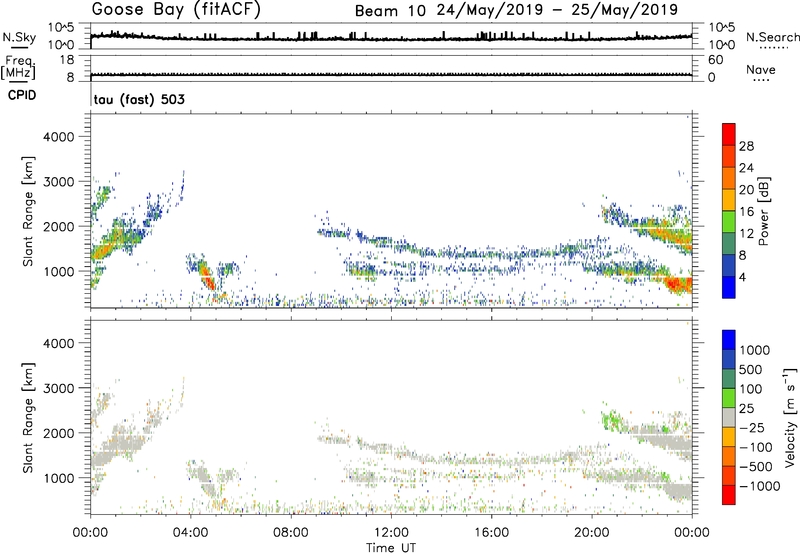Select the "tau (fast) 503" mode text
Viewport: 800px width, 554px height.
click(139, 99)
